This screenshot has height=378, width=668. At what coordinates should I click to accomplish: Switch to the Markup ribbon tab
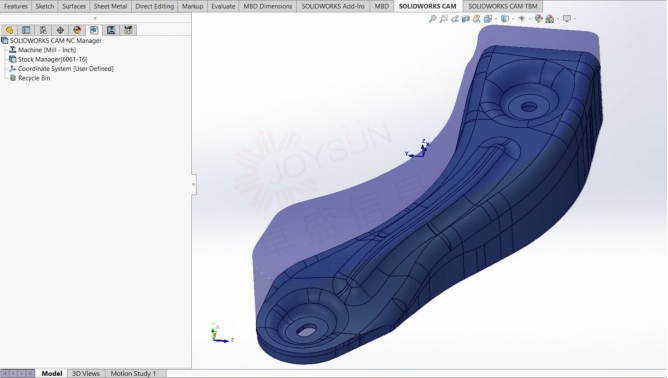point(192,6)
